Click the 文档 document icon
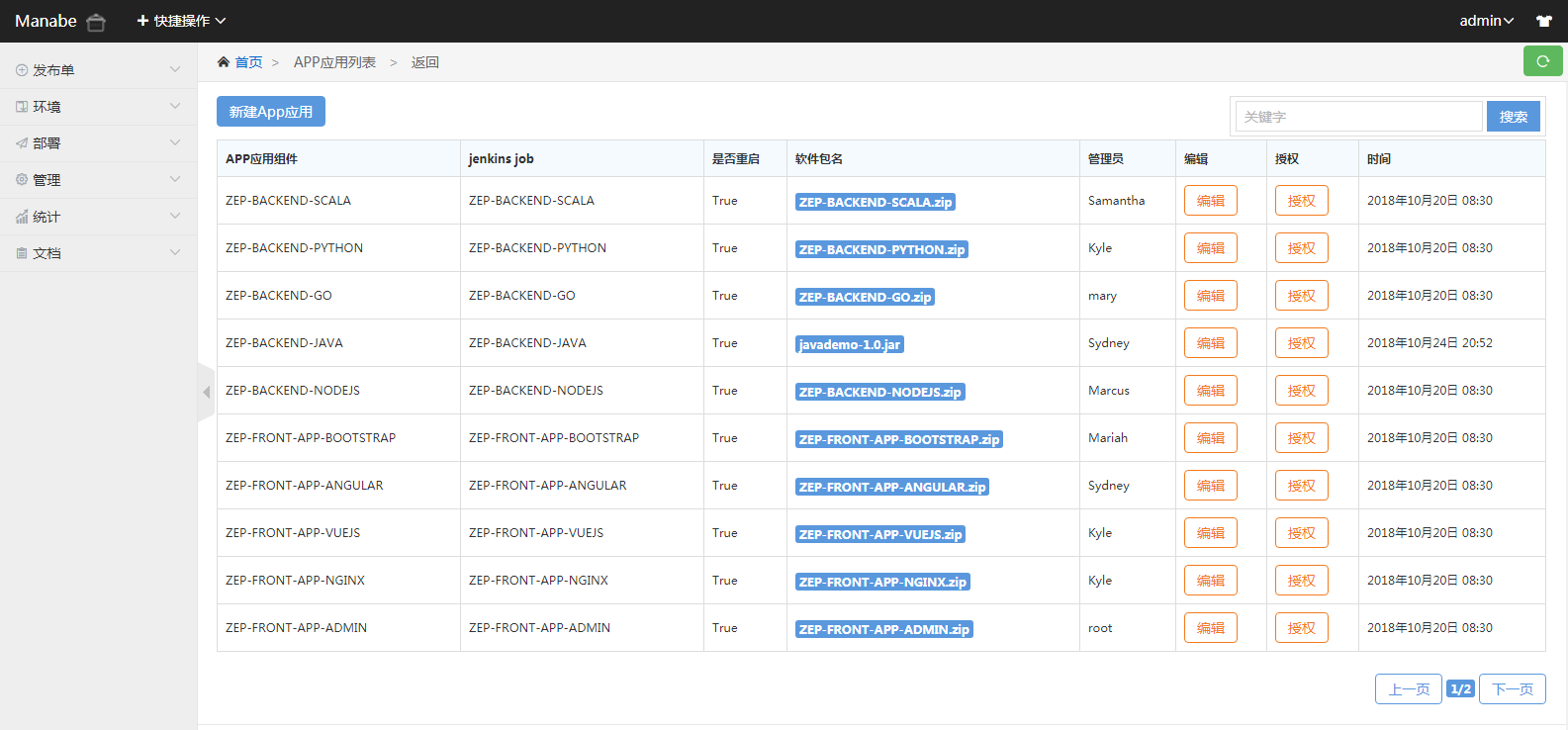This screenshot has height=730, width=1568. [22, 253]
